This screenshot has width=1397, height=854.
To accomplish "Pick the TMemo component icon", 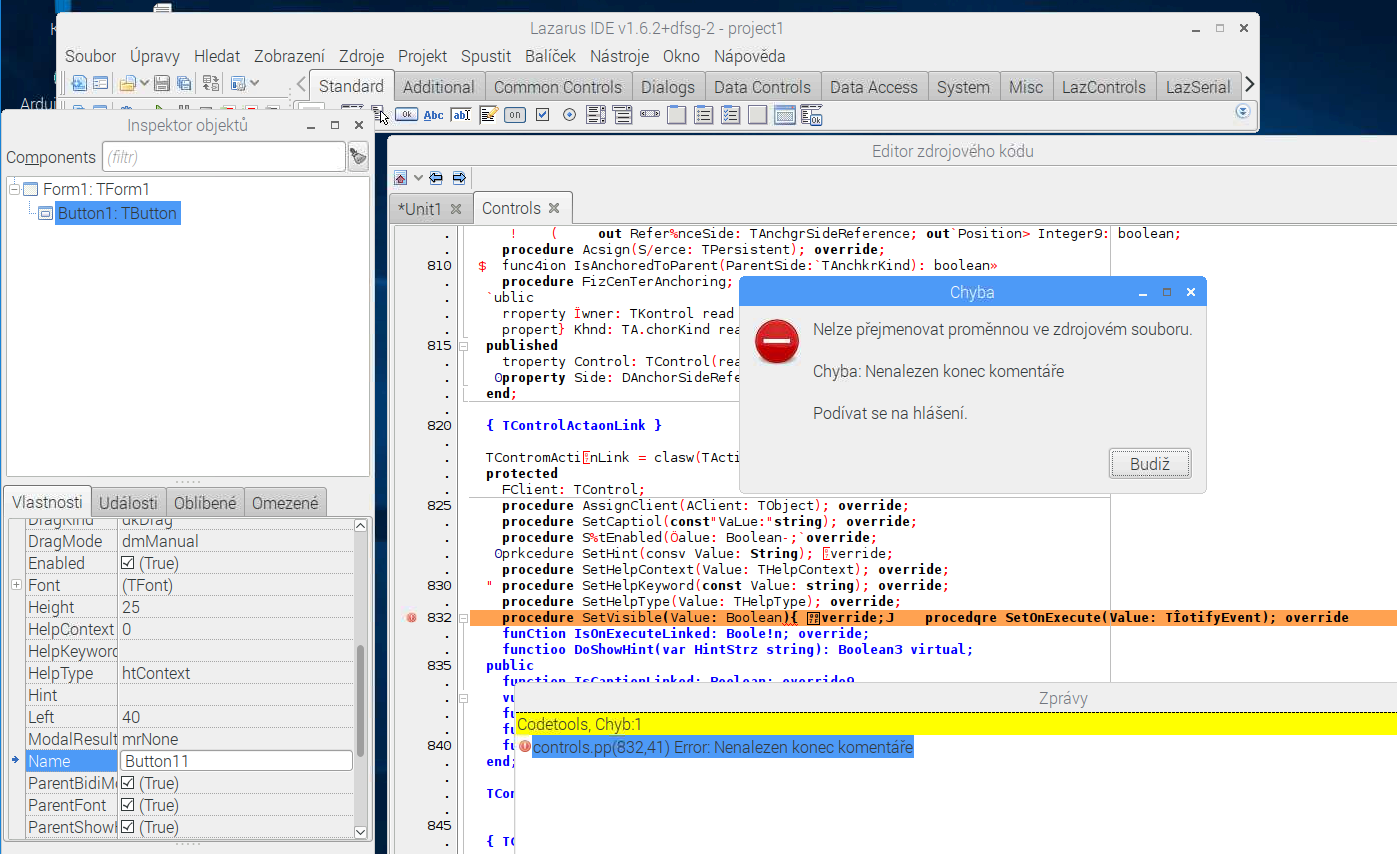I will coord(488,115).
